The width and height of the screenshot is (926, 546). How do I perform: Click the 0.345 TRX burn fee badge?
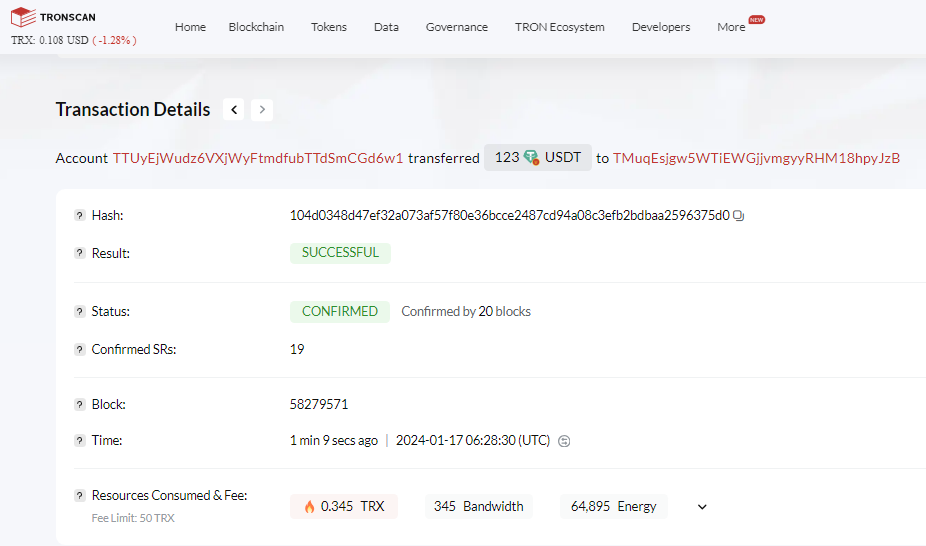pos(344,506)
